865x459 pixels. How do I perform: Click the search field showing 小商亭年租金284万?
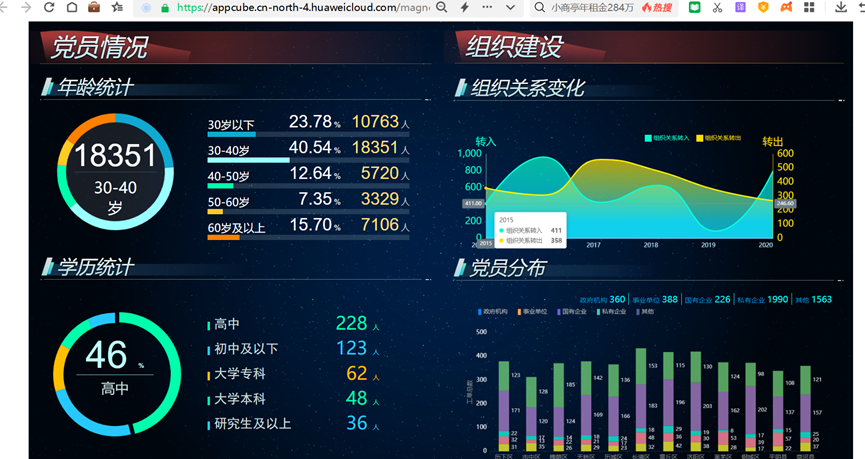(x=592, y=8)
